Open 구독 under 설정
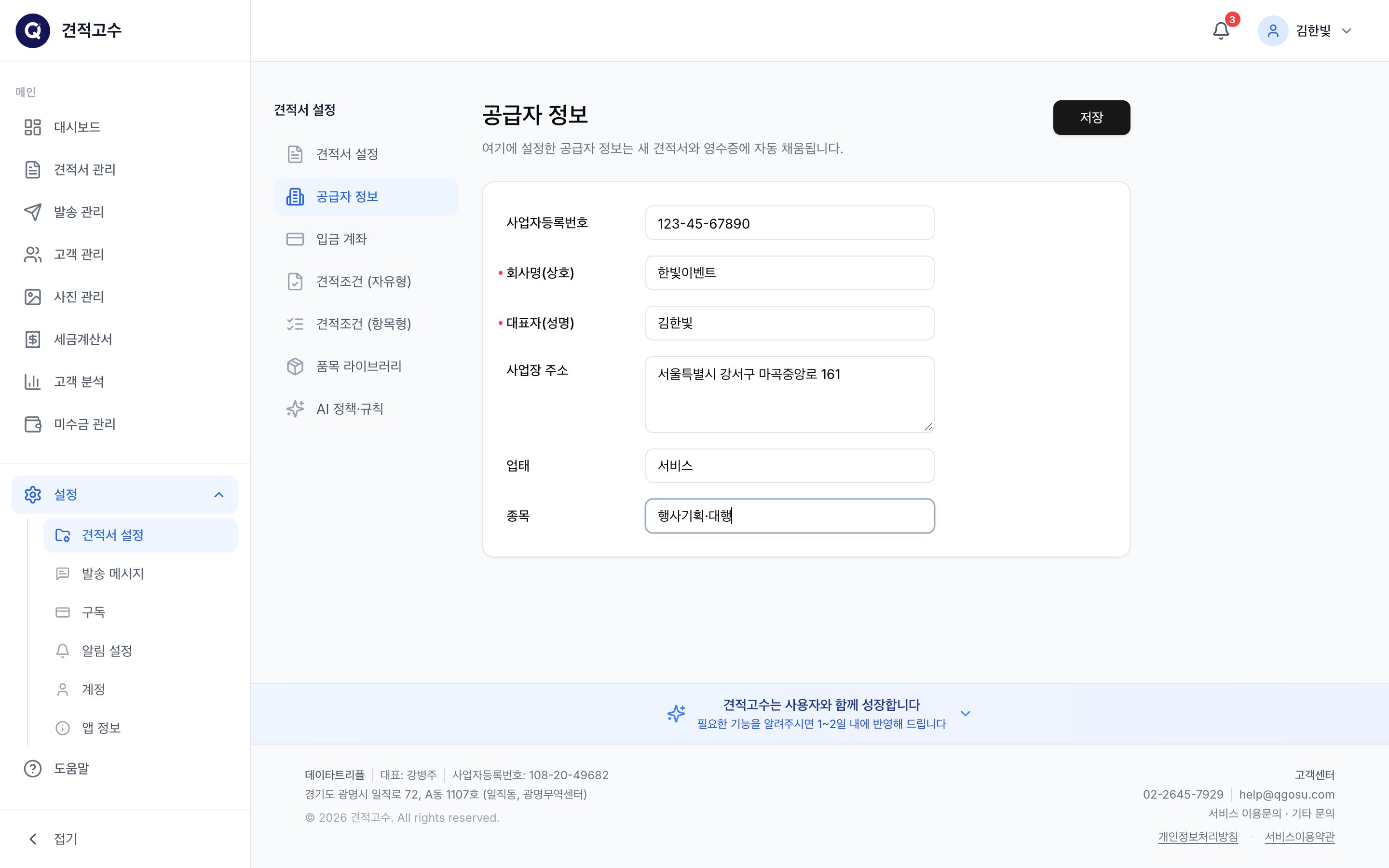1389x868 pixels. 141,612
